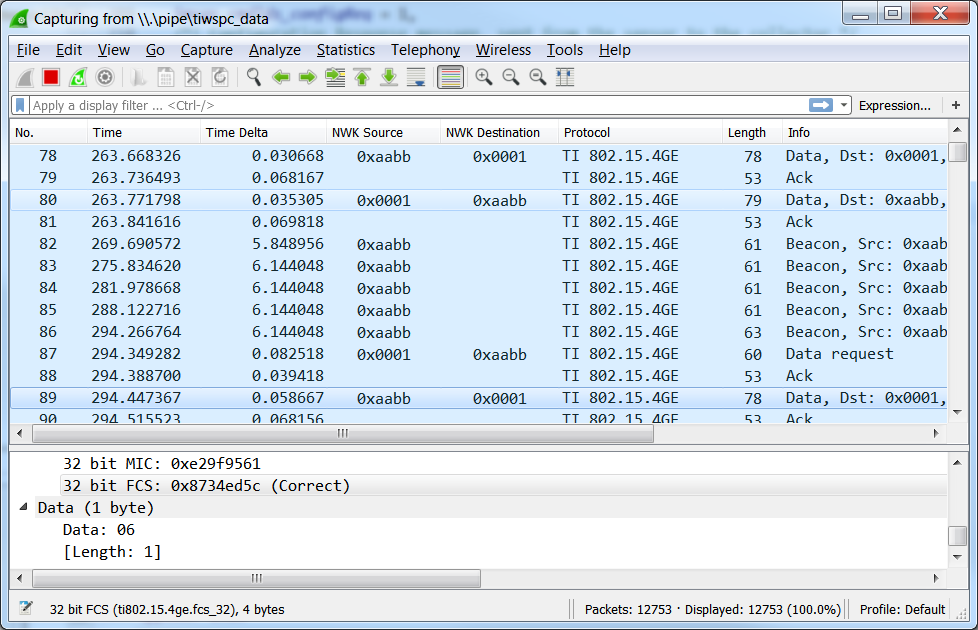Select the [Length: 1] line
Screen dimensions: 978x630
(x=112, y=551)
